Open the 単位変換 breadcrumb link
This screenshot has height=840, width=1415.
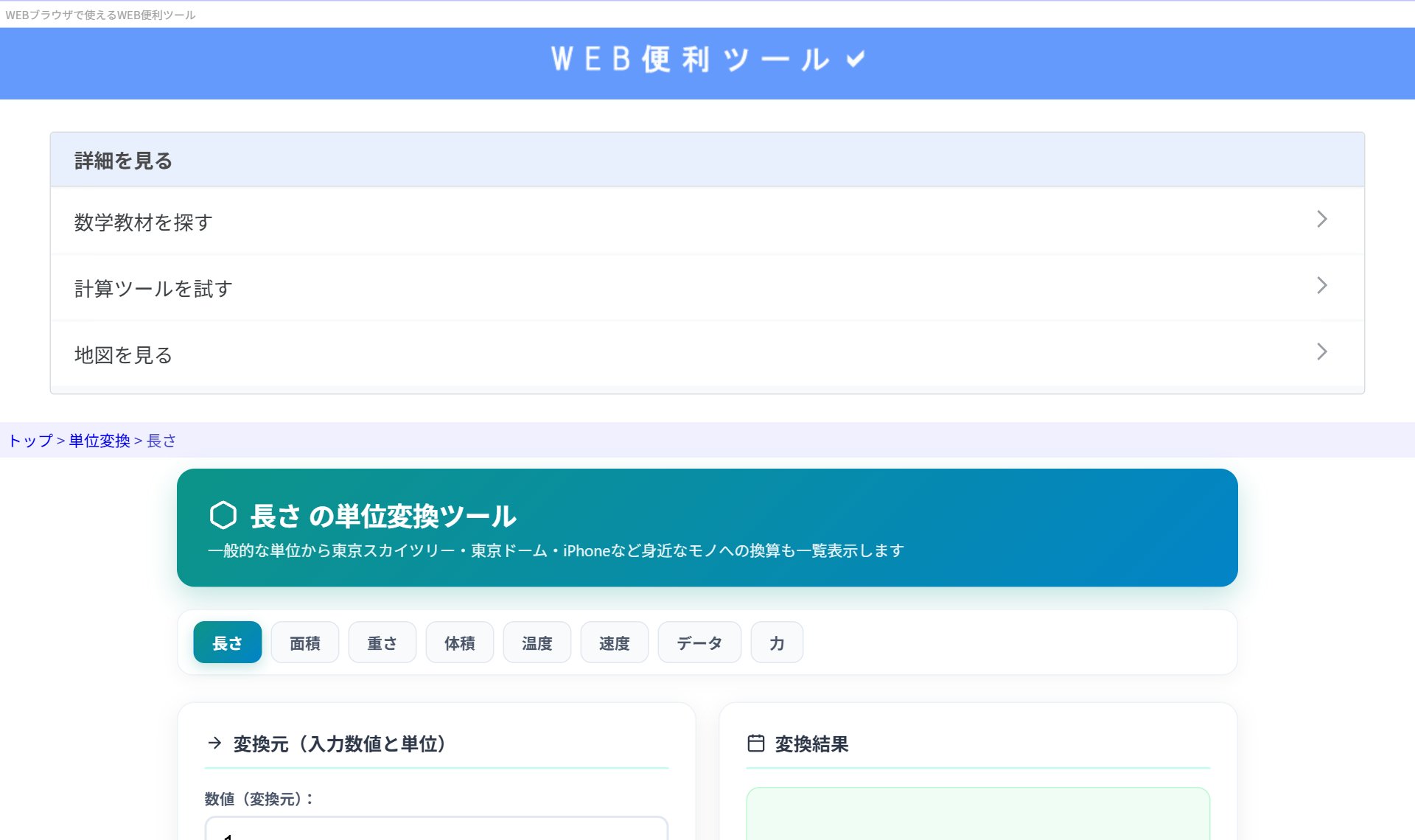coord(99,441)
